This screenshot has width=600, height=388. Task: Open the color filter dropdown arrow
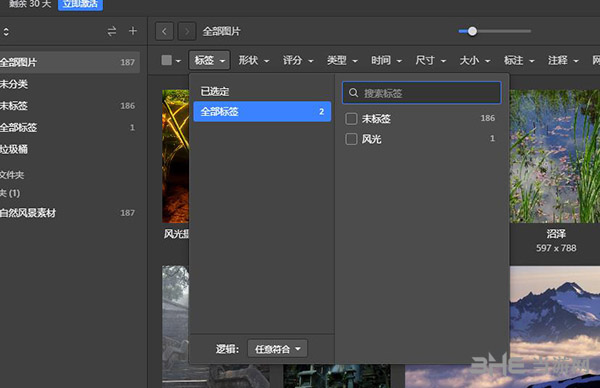[178, 61]
